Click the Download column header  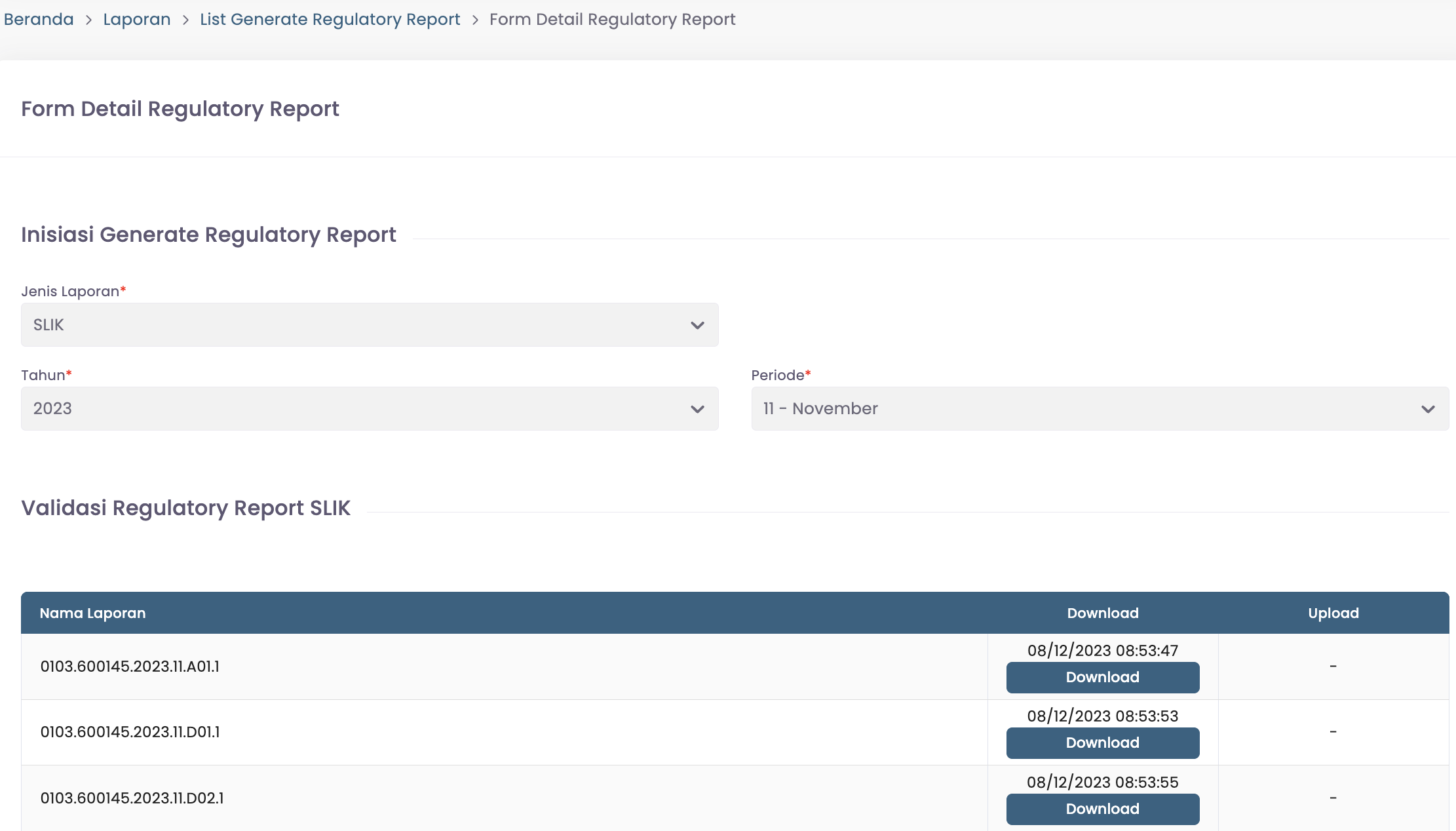point(1102,613)
